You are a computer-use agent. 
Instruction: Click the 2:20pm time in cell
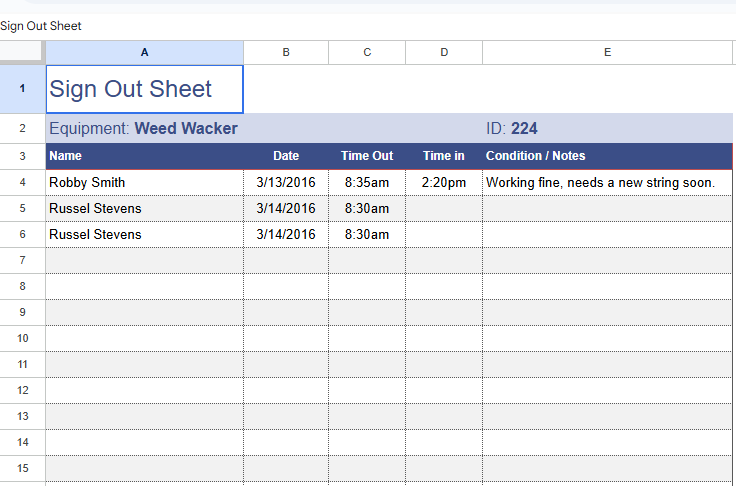click(x=444, y=182)
